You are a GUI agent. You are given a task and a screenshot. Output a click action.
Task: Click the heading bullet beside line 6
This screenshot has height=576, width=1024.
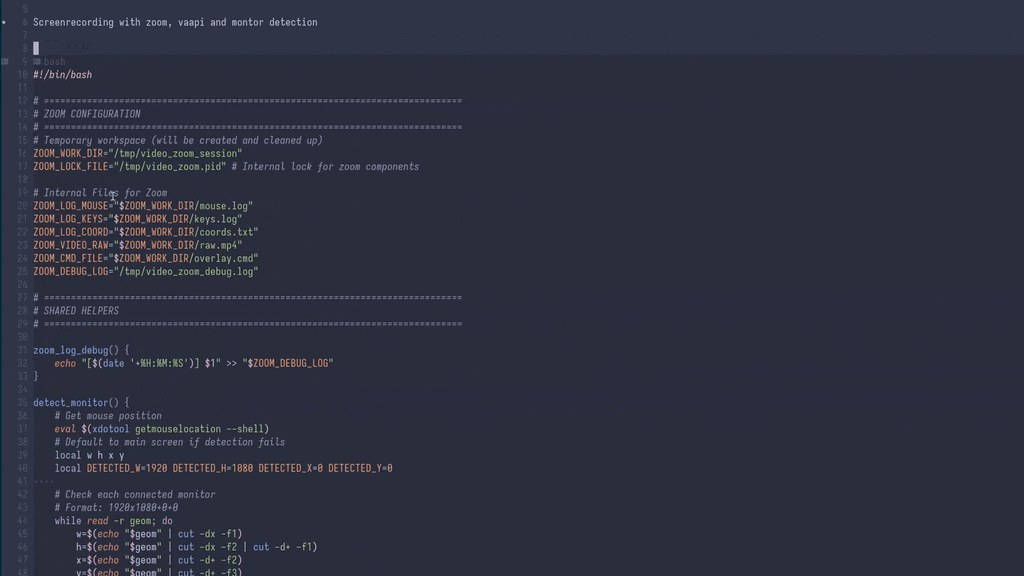(x=5, y=21)
